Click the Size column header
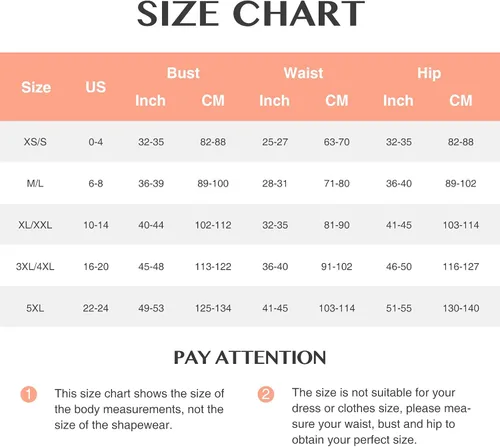The image size is (500, 447). 36,87
